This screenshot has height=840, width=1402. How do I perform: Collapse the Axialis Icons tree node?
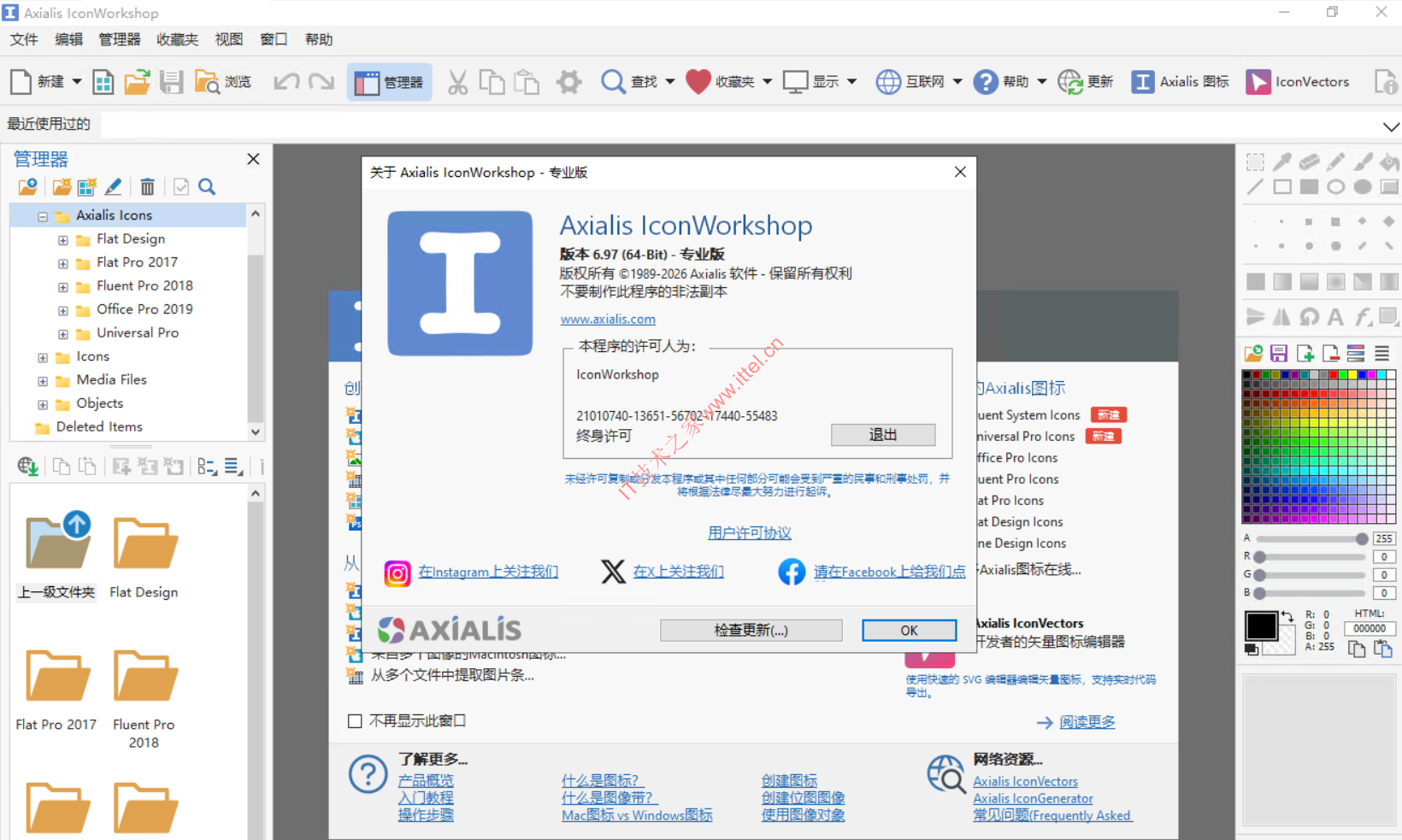pyautogui.click(x=43, y=216)
